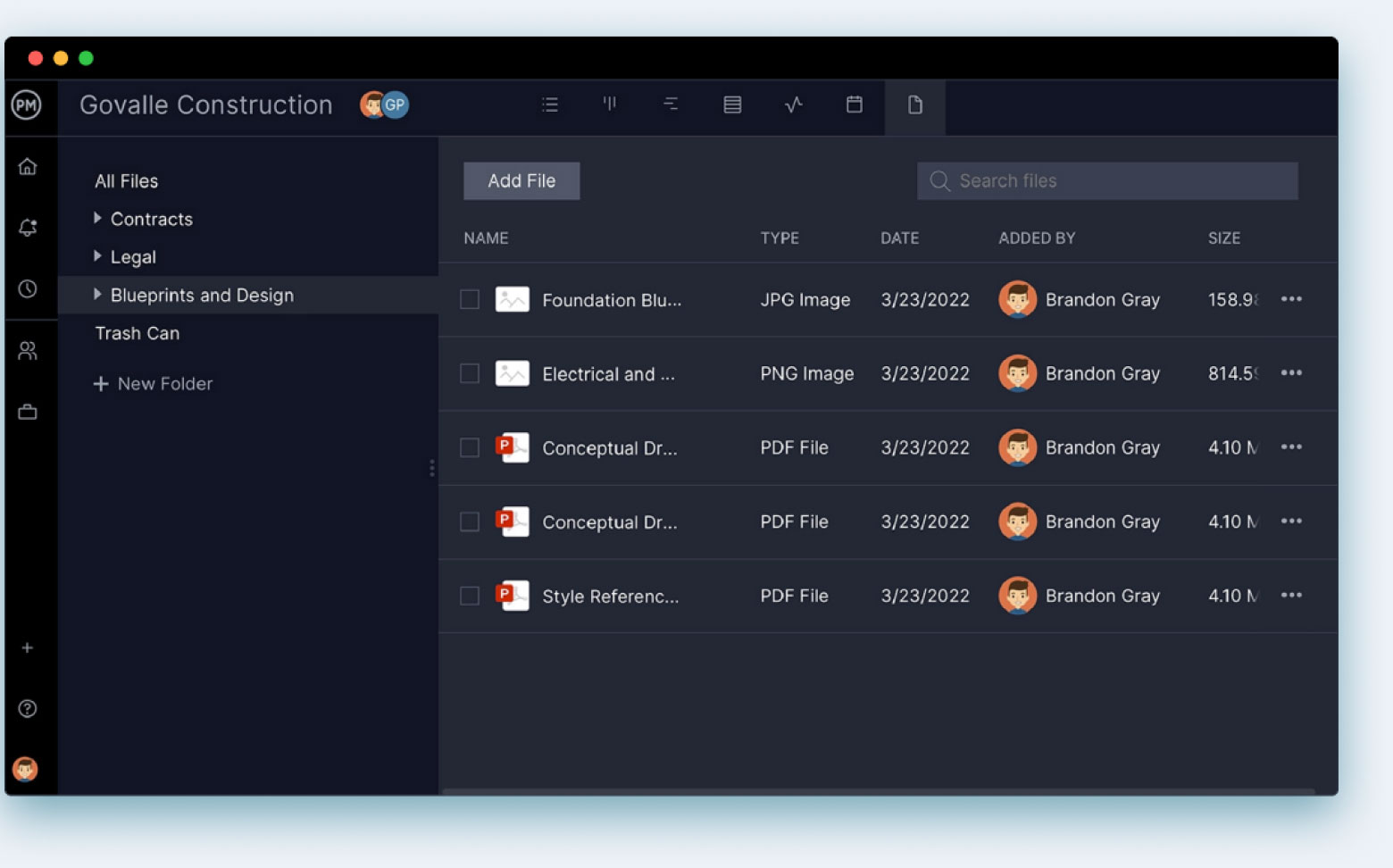Open the Task List view
The image size is (1393, 868).
(550, 104)
